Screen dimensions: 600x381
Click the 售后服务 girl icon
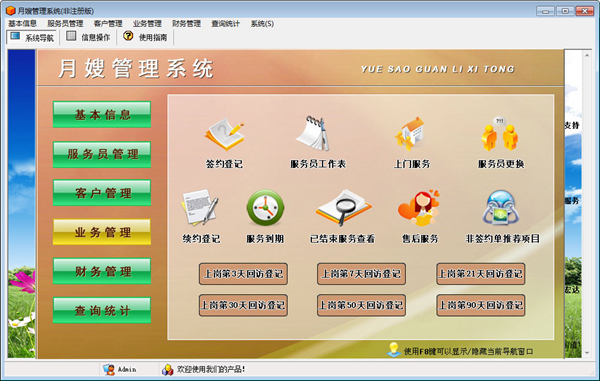[419, 207]
